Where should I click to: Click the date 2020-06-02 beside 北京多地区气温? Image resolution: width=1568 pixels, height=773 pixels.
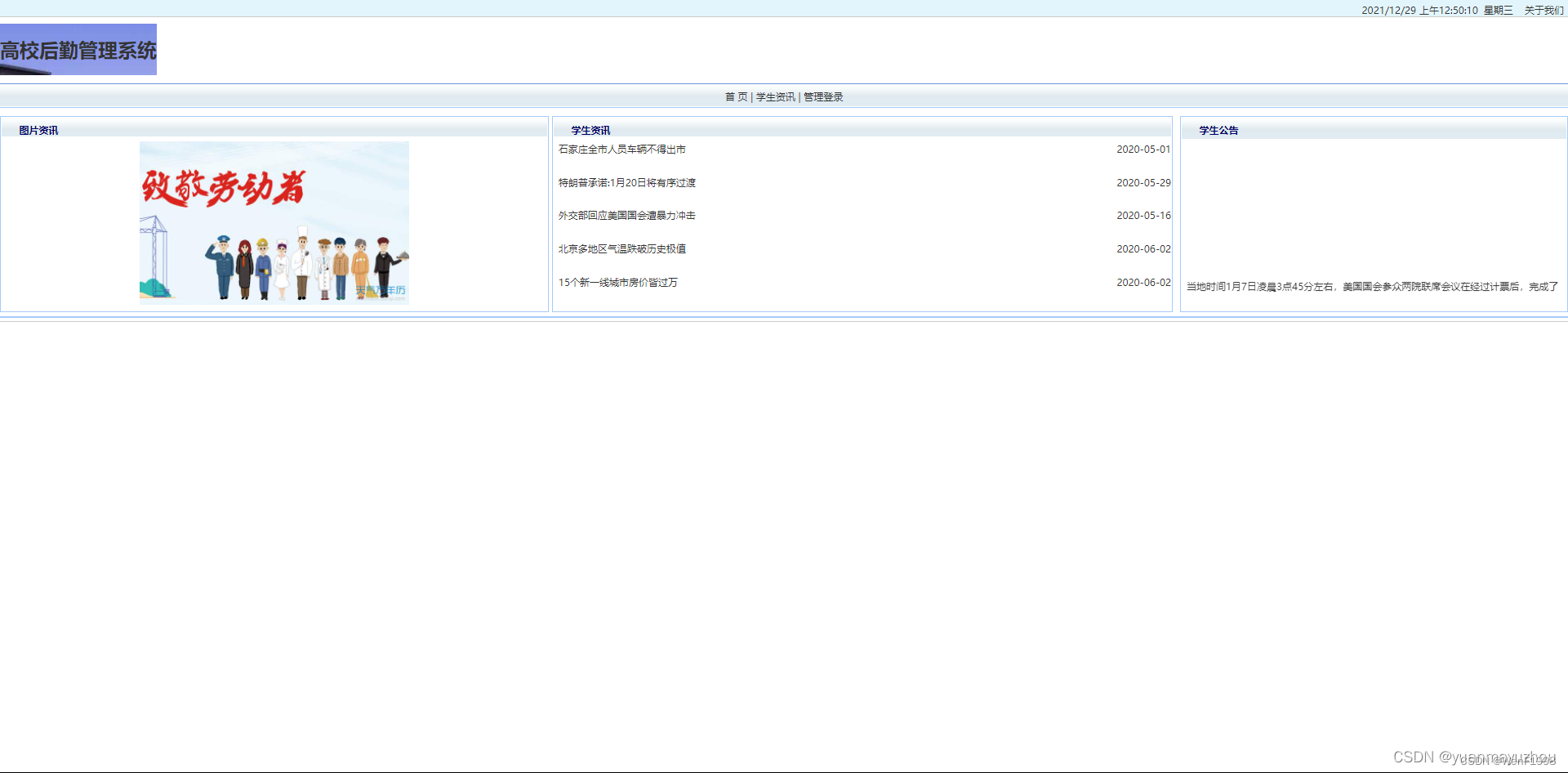point(1143,249)
